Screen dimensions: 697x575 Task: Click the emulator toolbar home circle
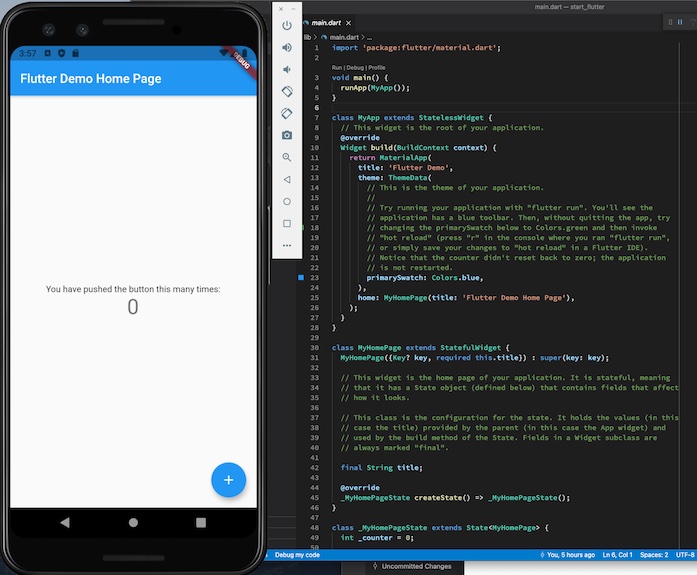287,201
